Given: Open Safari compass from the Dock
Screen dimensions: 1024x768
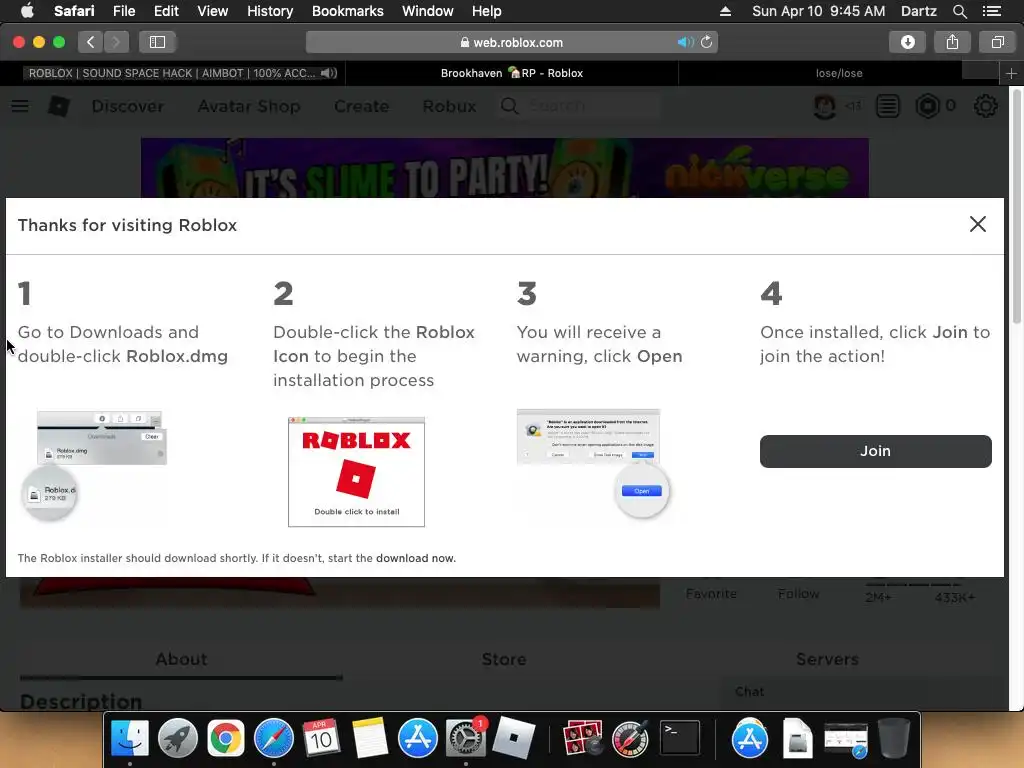Looking at the screenshot, I should click(274, 739).
